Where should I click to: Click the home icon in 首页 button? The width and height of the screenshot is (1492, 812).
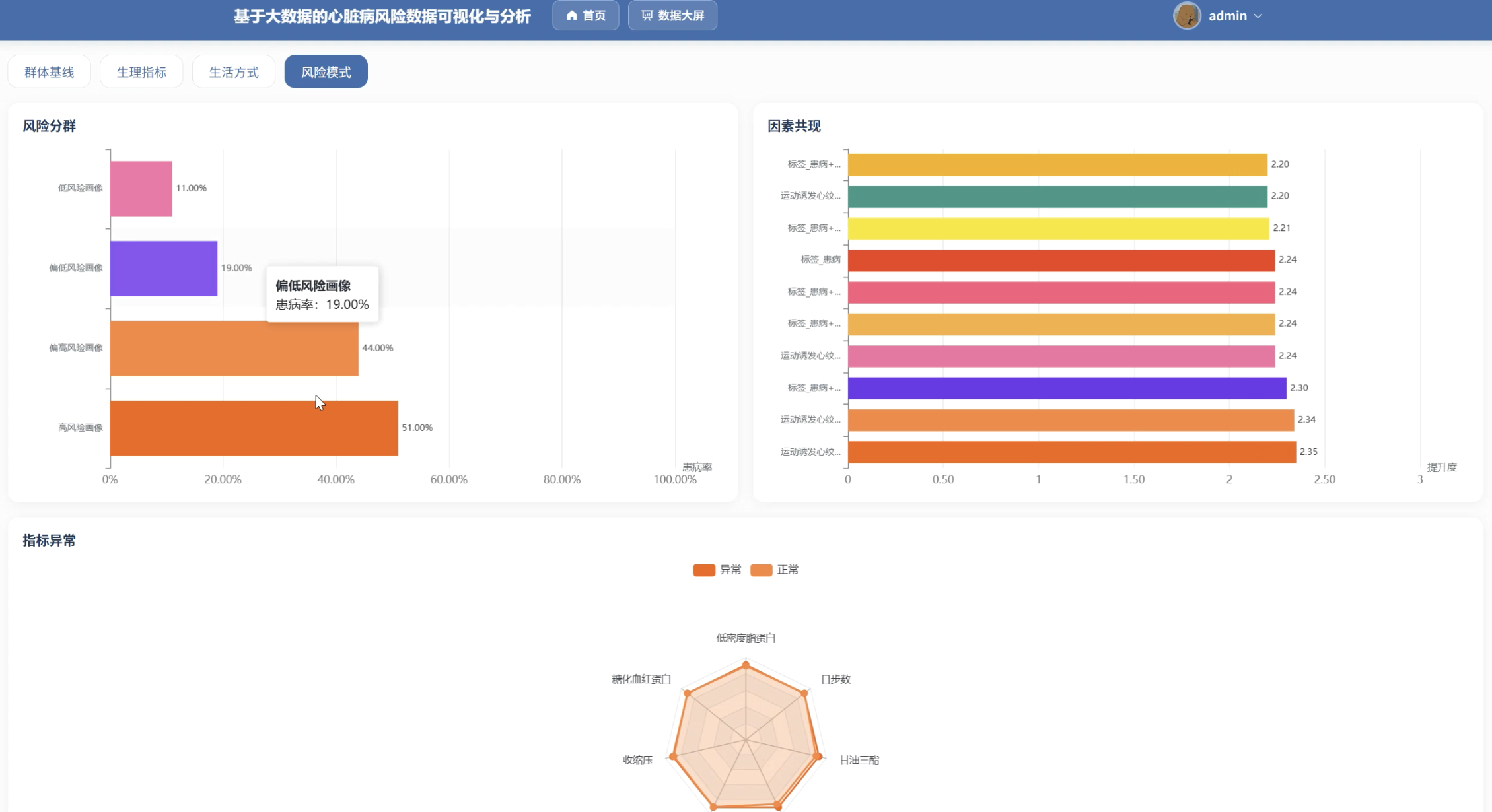click(x=571, y=15)
